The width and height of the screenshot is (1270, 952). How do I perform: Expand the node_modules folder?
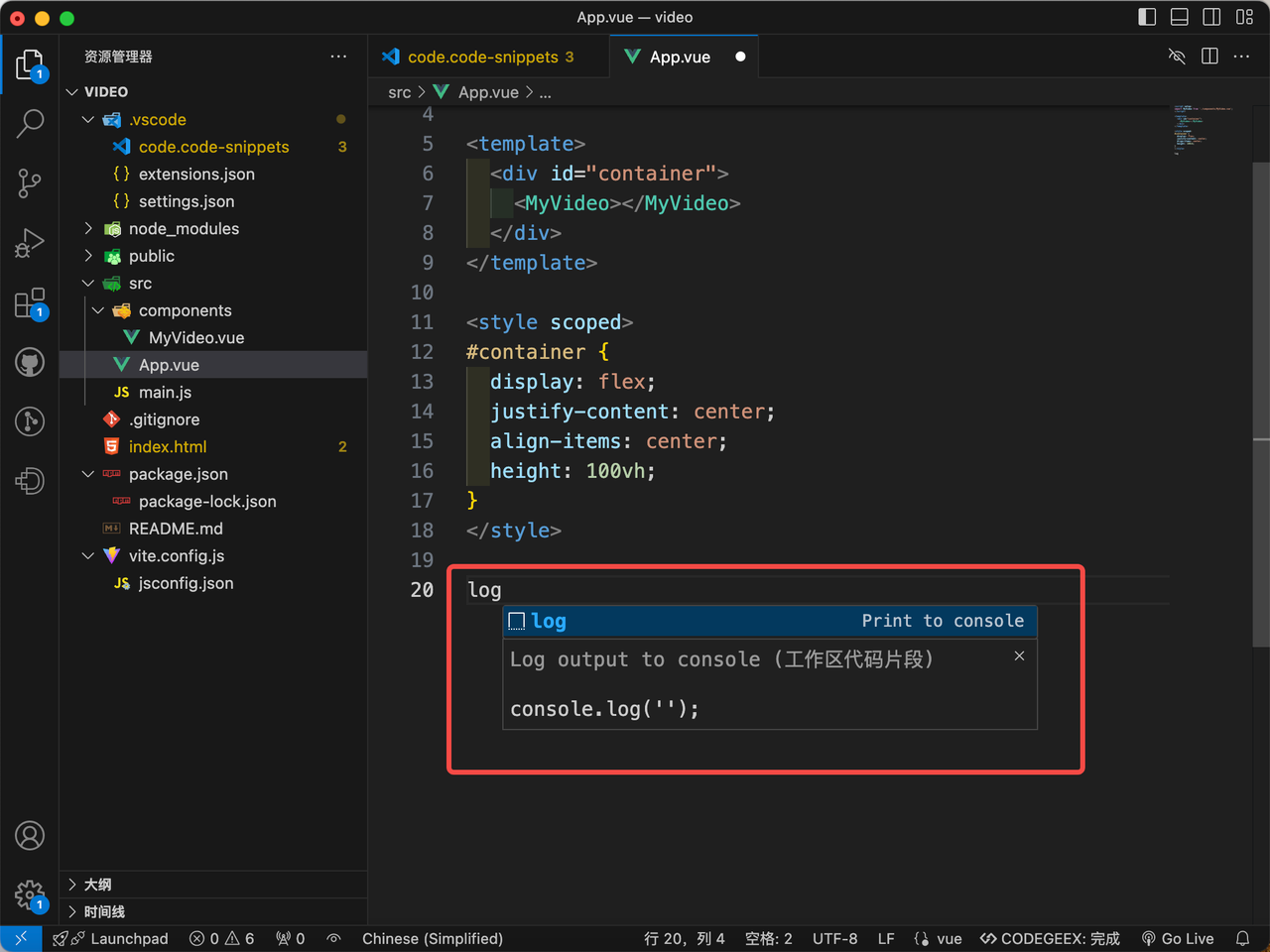pos(88,228)
